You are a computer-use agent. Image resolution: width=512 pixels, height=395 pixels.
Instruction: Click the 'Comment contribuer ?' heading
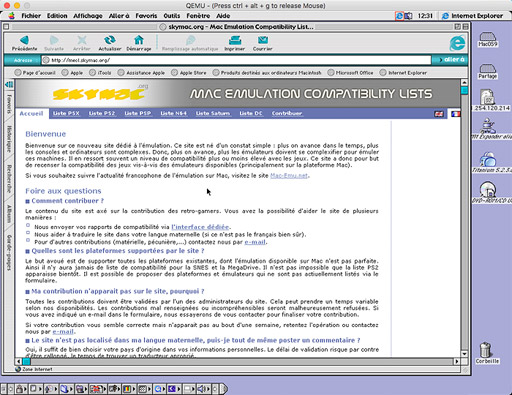(67, 201)
